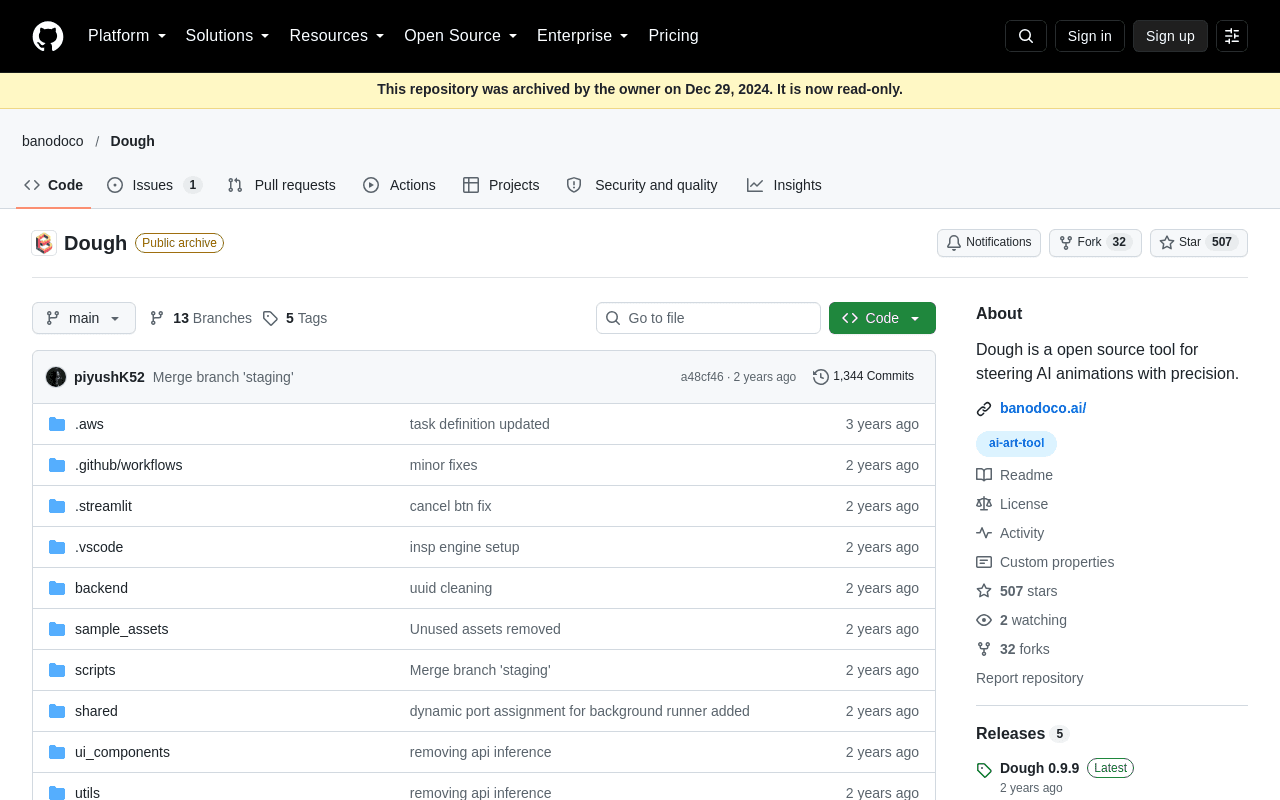The width and height of the screenshot is (1280, 800).
Task: Click the Sign in button
Action: [x=1090, y=36]
